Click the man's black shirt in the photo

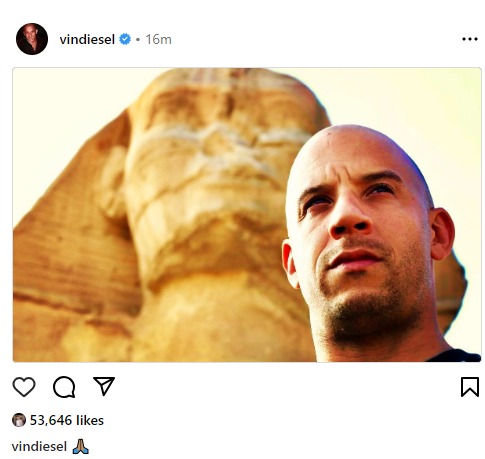(455, 355)
